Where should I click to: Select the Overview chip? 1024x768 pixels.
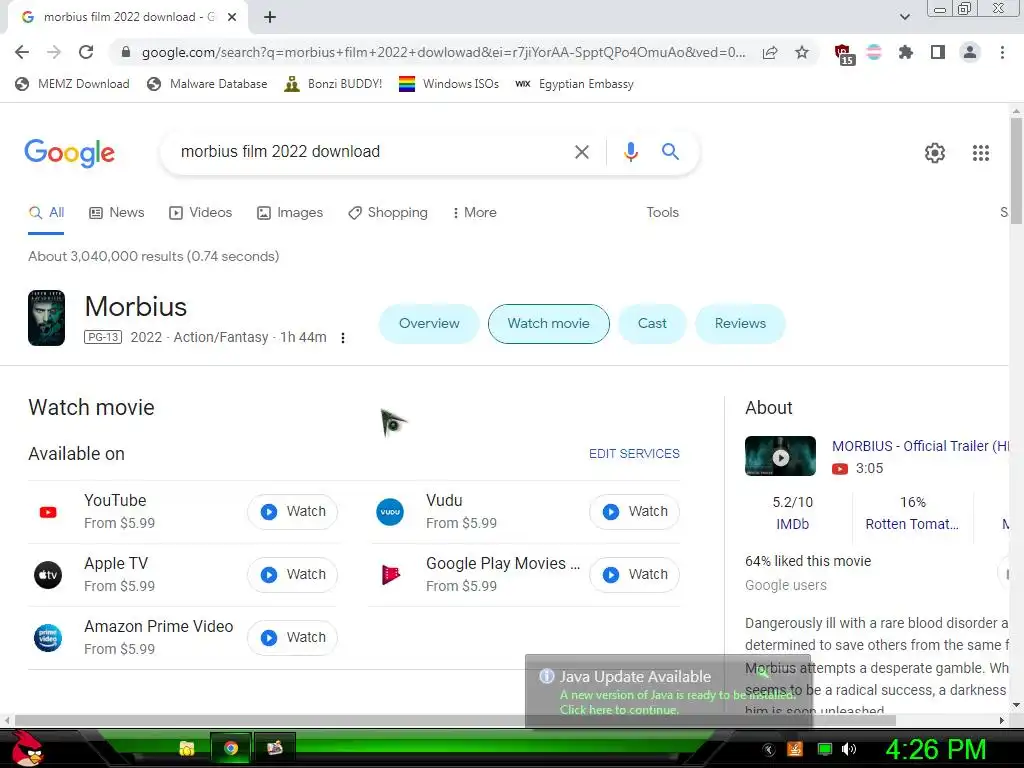429,324
